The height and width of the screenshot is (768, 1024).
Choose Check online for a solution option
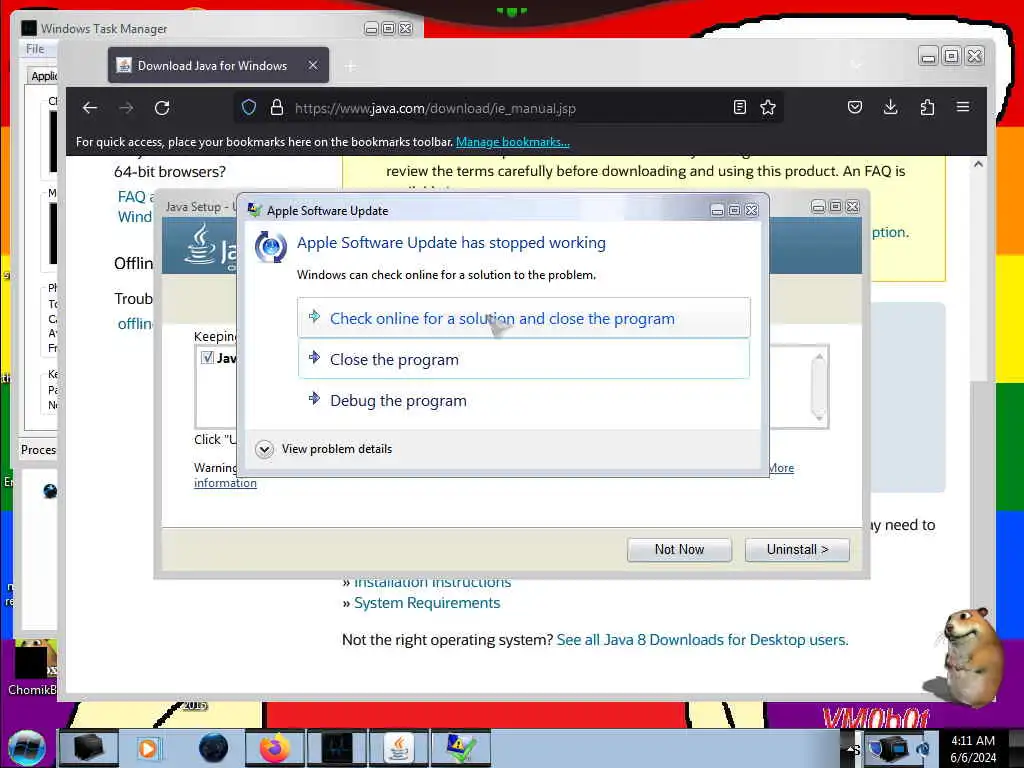pos(524,318)
